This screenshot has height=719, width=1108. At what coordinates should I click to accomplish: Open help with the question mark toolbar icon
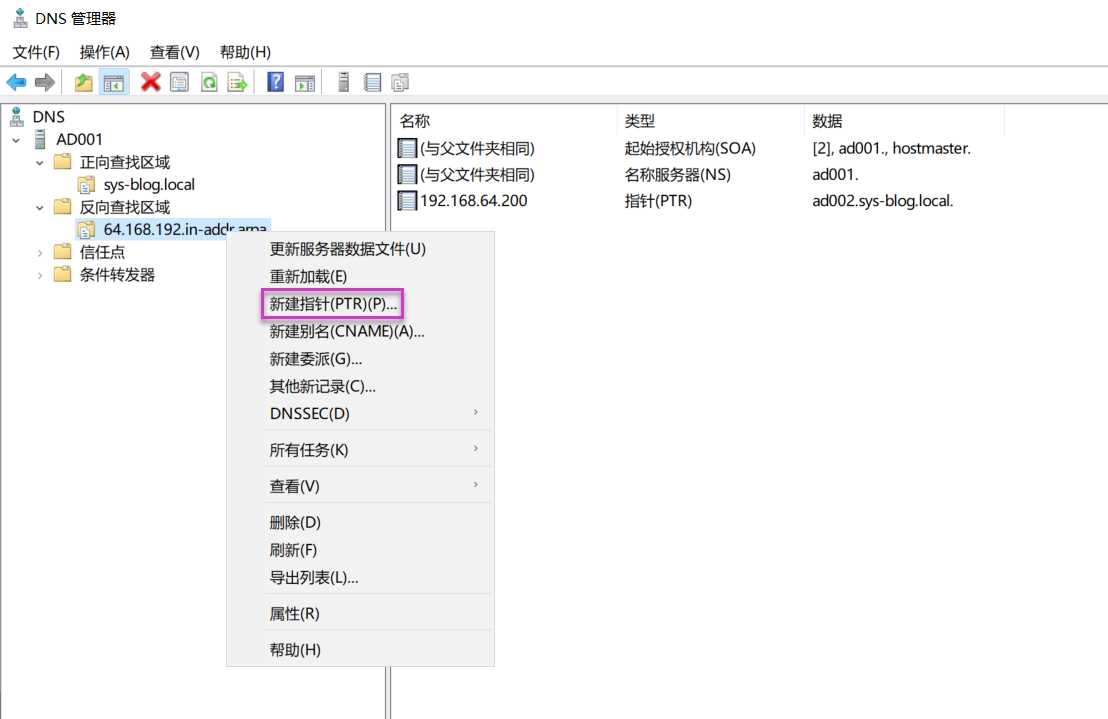coord(274,81)
